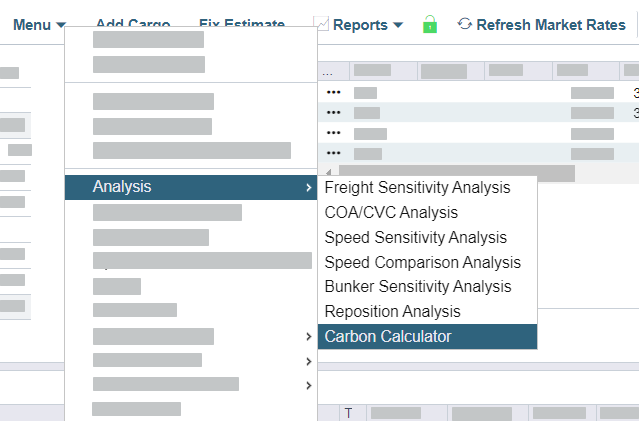Screen dimensions: 639x421
Task: Open the ellipsis menu in fourth grid row
Action: (334, 153)
